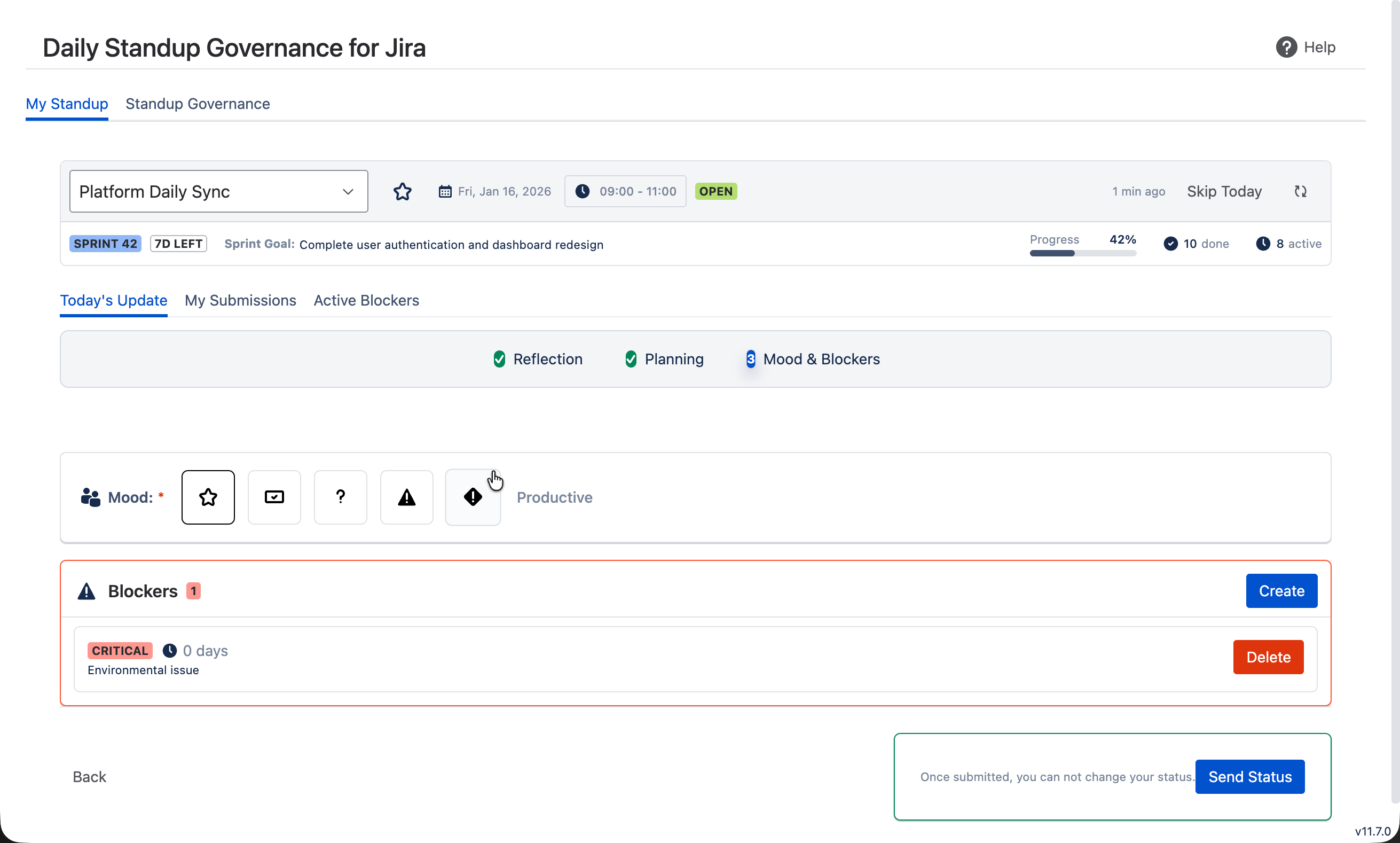
Task: Select the warning triangle mood icon
Action: click(x=406, y=496)
